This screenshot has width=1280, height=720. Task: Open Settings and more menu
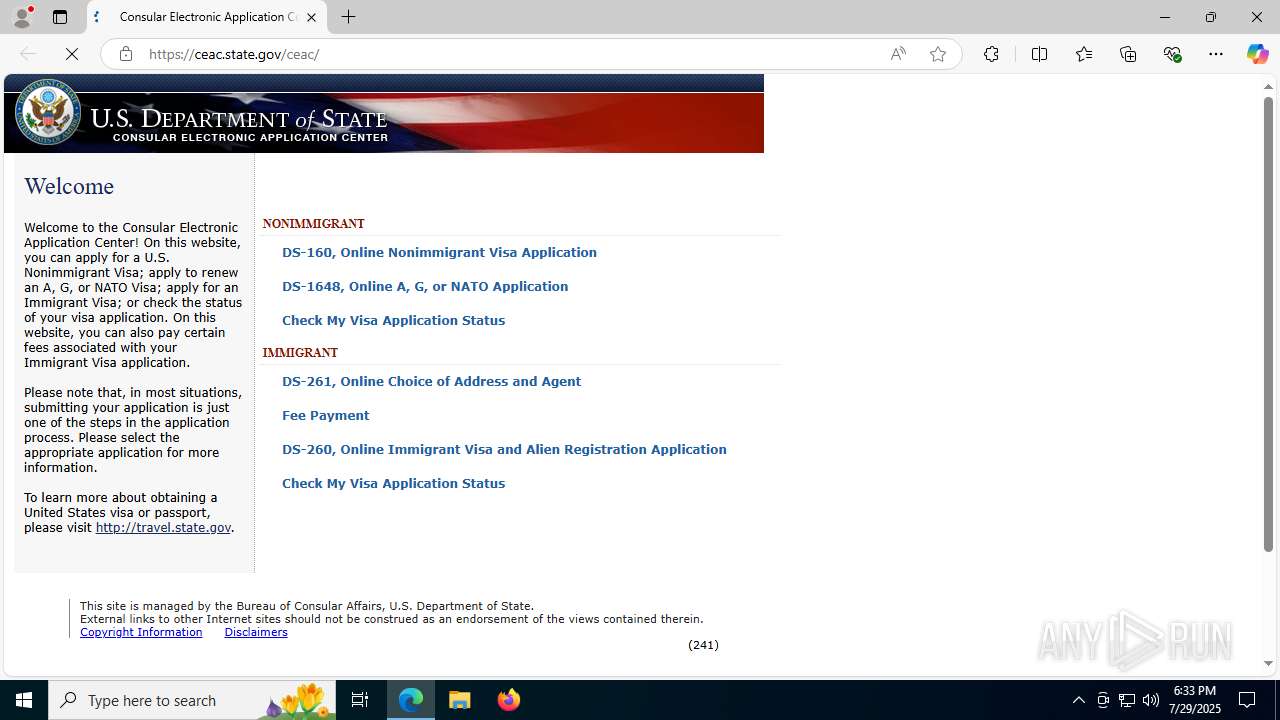coord(1216,54)
